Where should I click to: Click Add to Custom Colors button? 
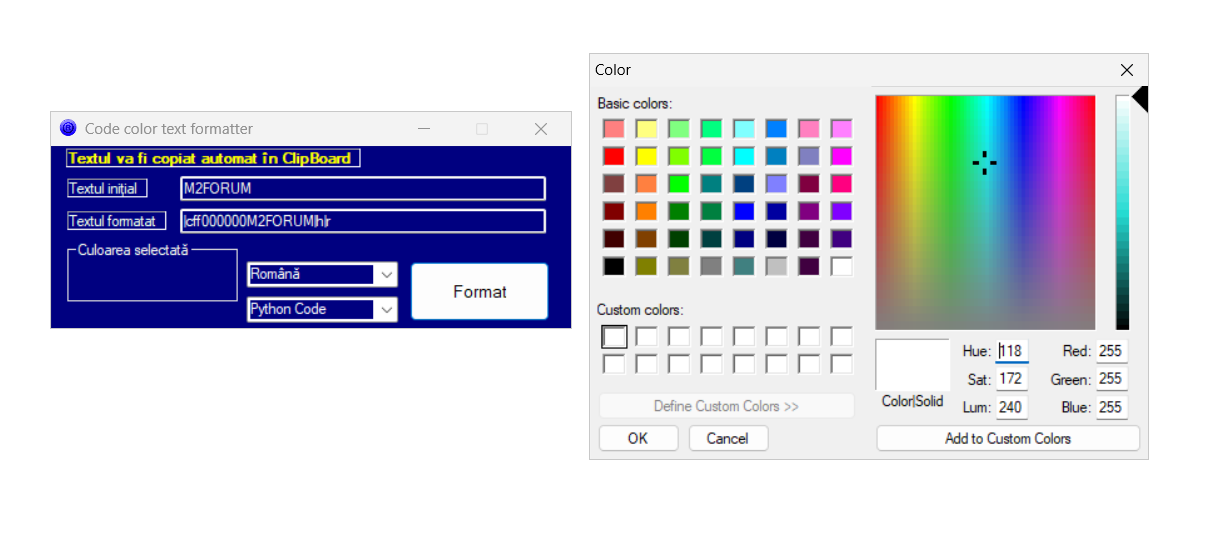(1007, 438)
